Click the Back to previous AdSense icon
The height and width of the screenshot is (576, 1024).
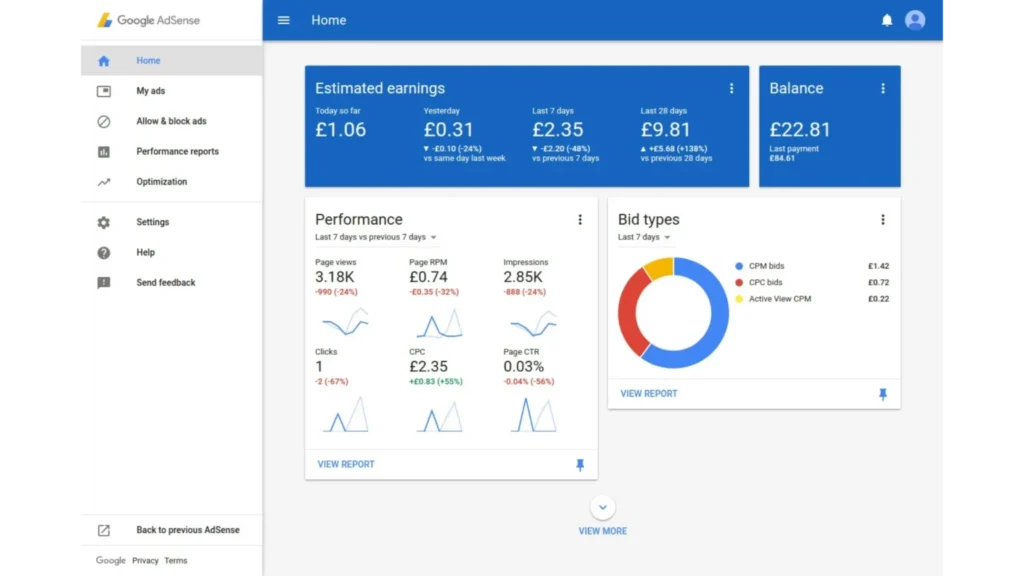coord(104,530)
